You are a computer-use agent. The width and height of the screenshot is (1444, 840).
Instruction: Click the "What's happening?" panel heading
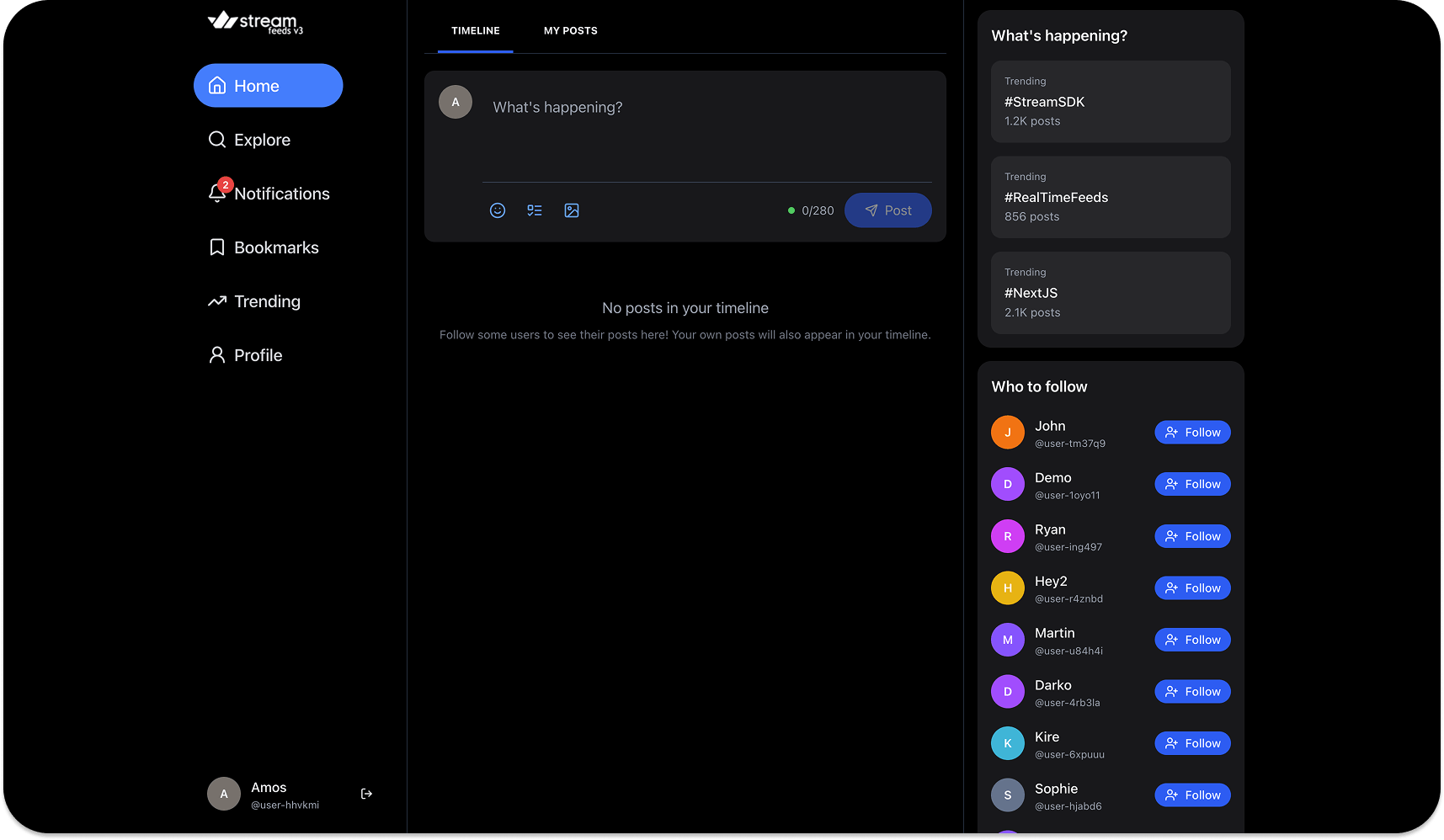point(1059,36)
